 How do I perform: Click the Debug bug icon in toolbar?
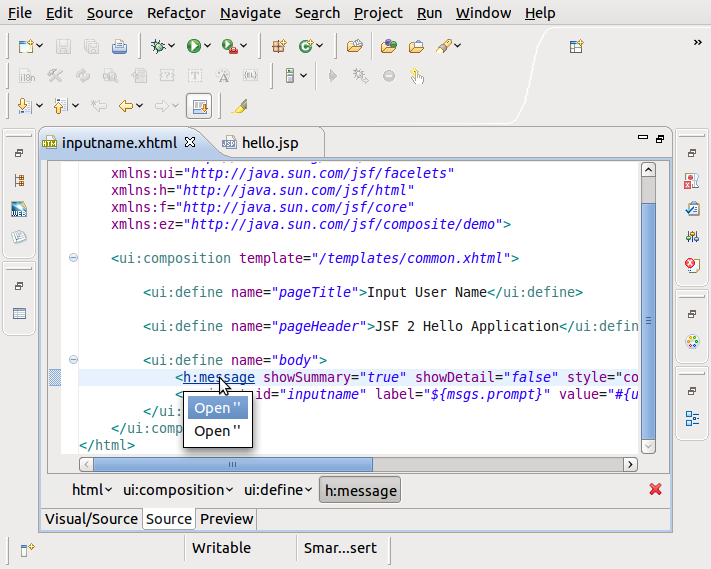pos(157,46)
